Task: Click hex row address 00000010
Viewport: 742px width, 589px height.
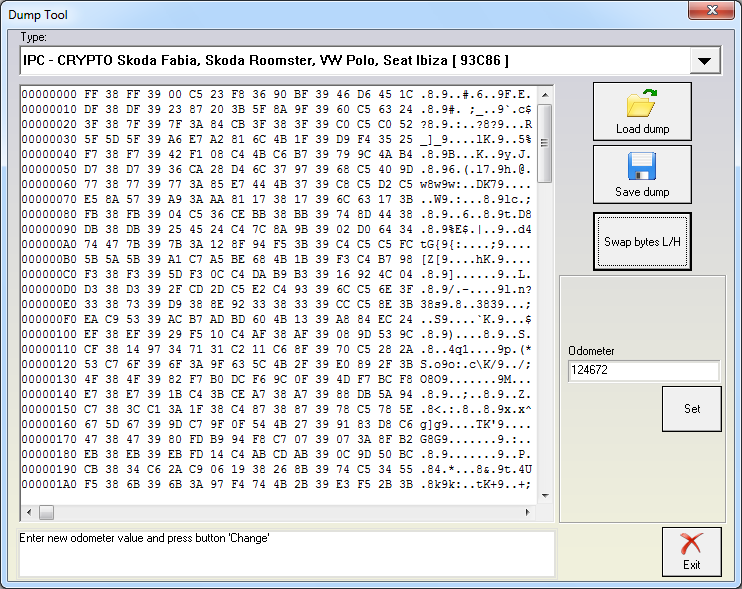Action: [x=49, y=109]
